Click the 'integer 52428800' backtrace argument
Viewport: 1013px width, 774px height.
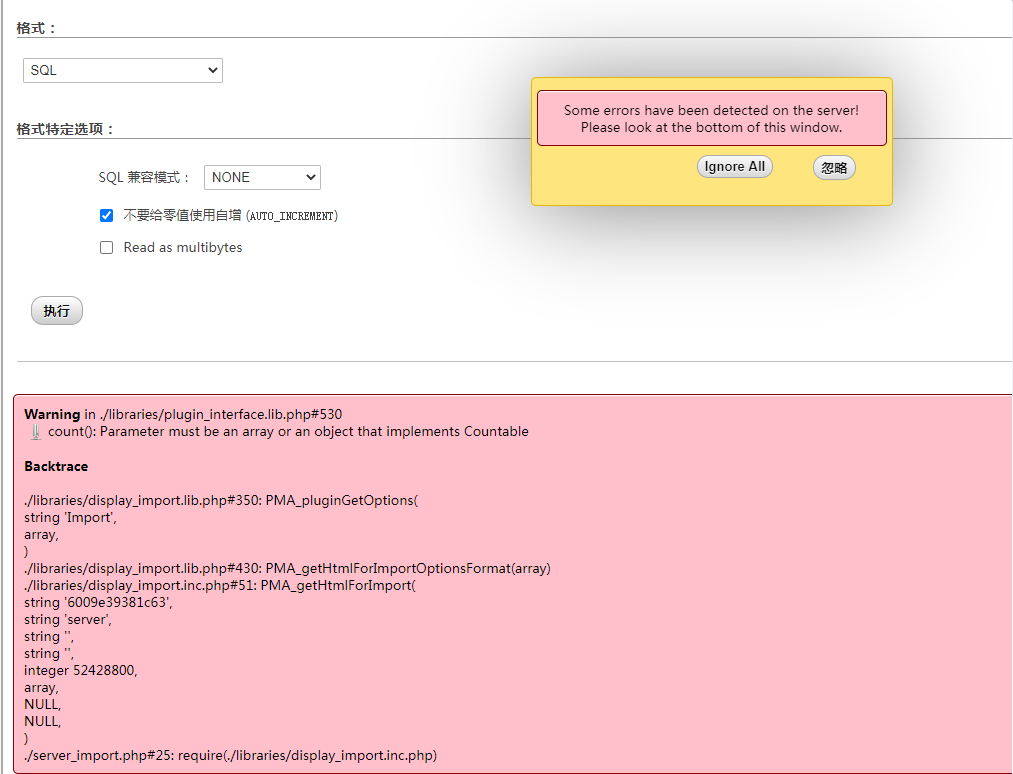80,670
